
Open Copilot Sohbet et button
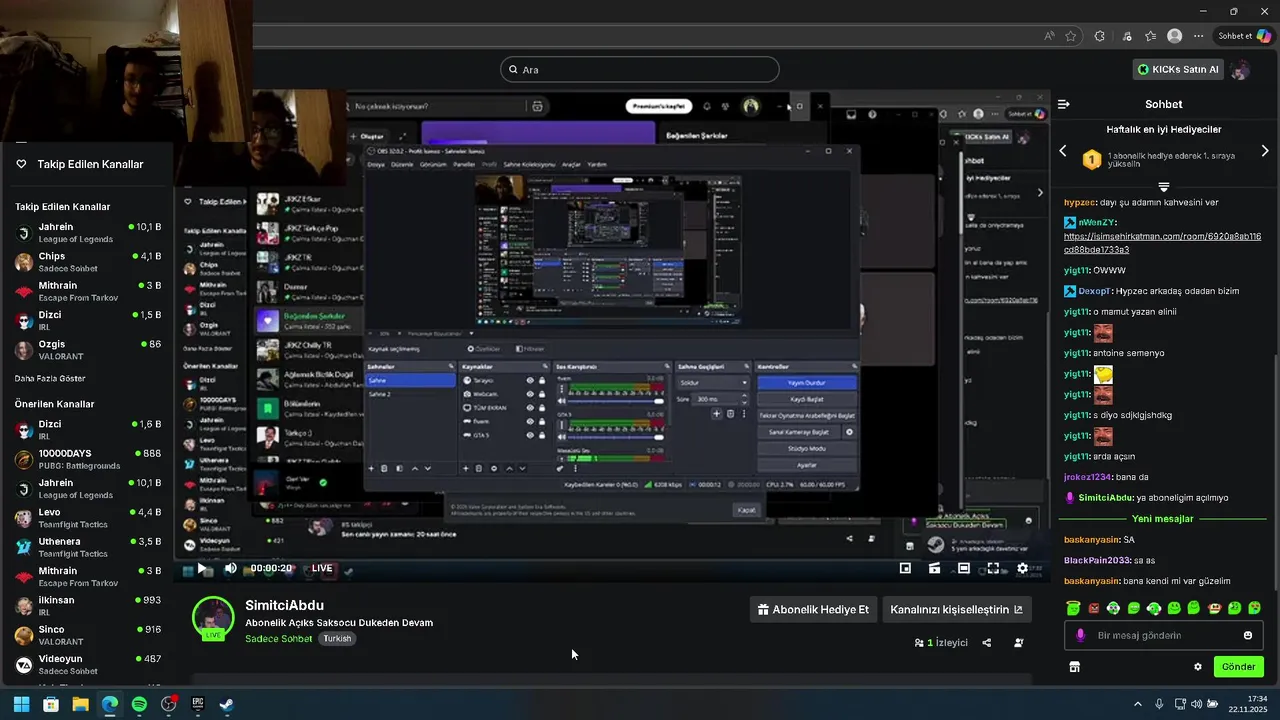click(x=1244, y=36)
